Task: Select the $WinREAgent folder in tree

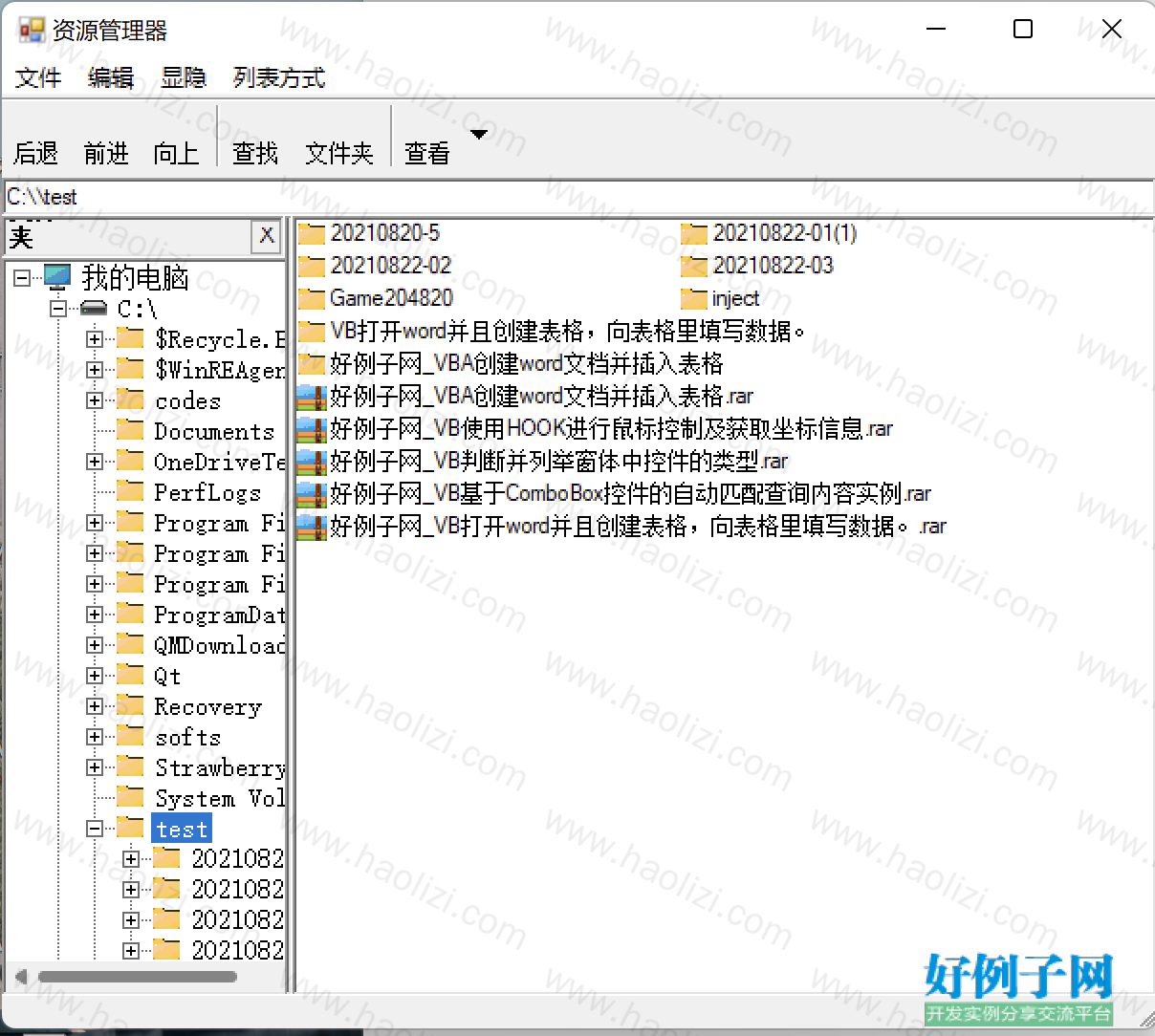Action: click(x=219, y=370)
